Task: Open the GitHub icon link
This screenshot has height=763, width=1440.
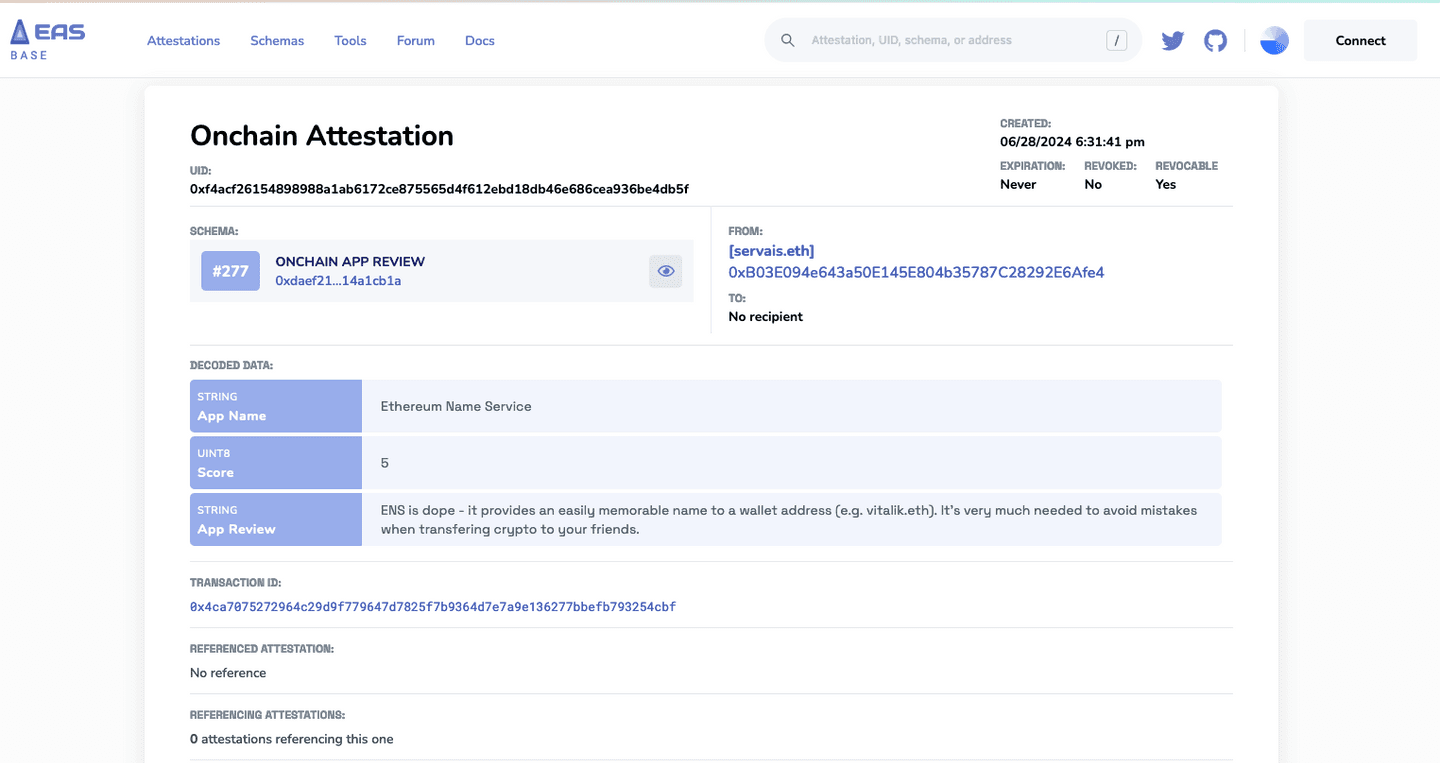Action: (x=1215, y=41)
